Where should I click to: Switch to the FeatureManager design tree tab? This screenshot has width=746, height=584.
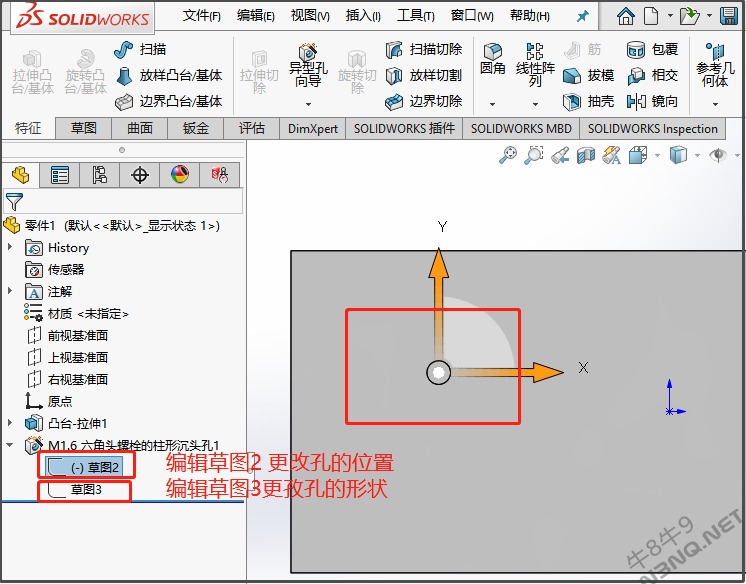pyautogui.click(x=20, y=175)
